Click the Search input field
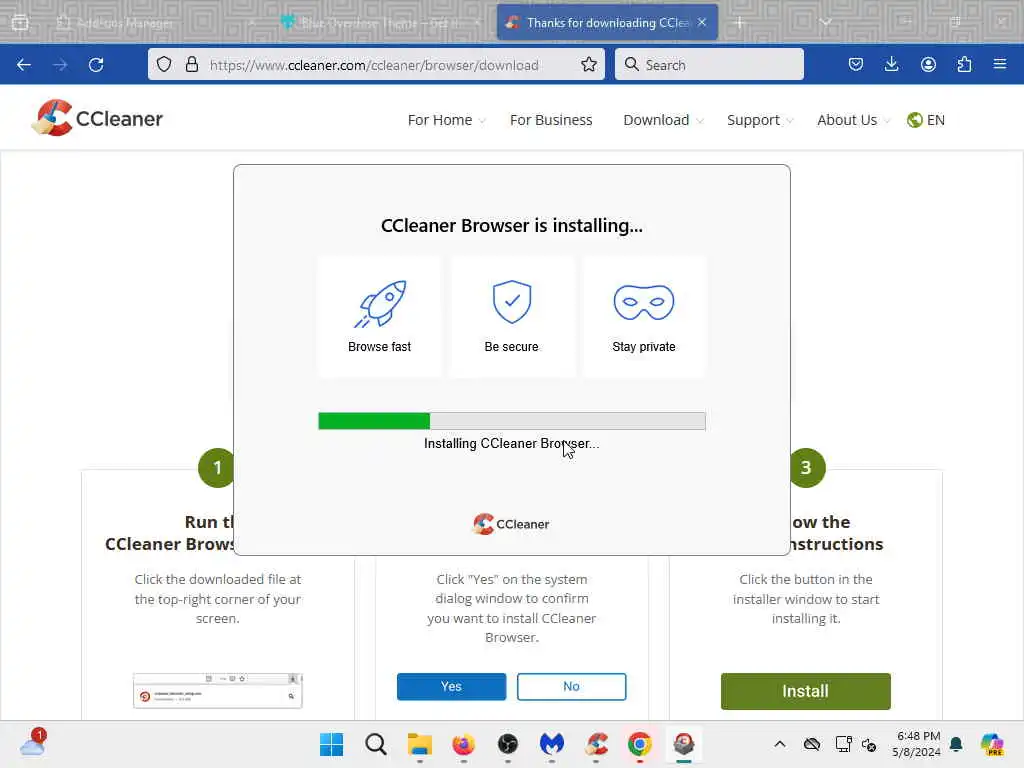Image resolution: width=1024 pixels, height=768 pixels. (x=709, y=65)
